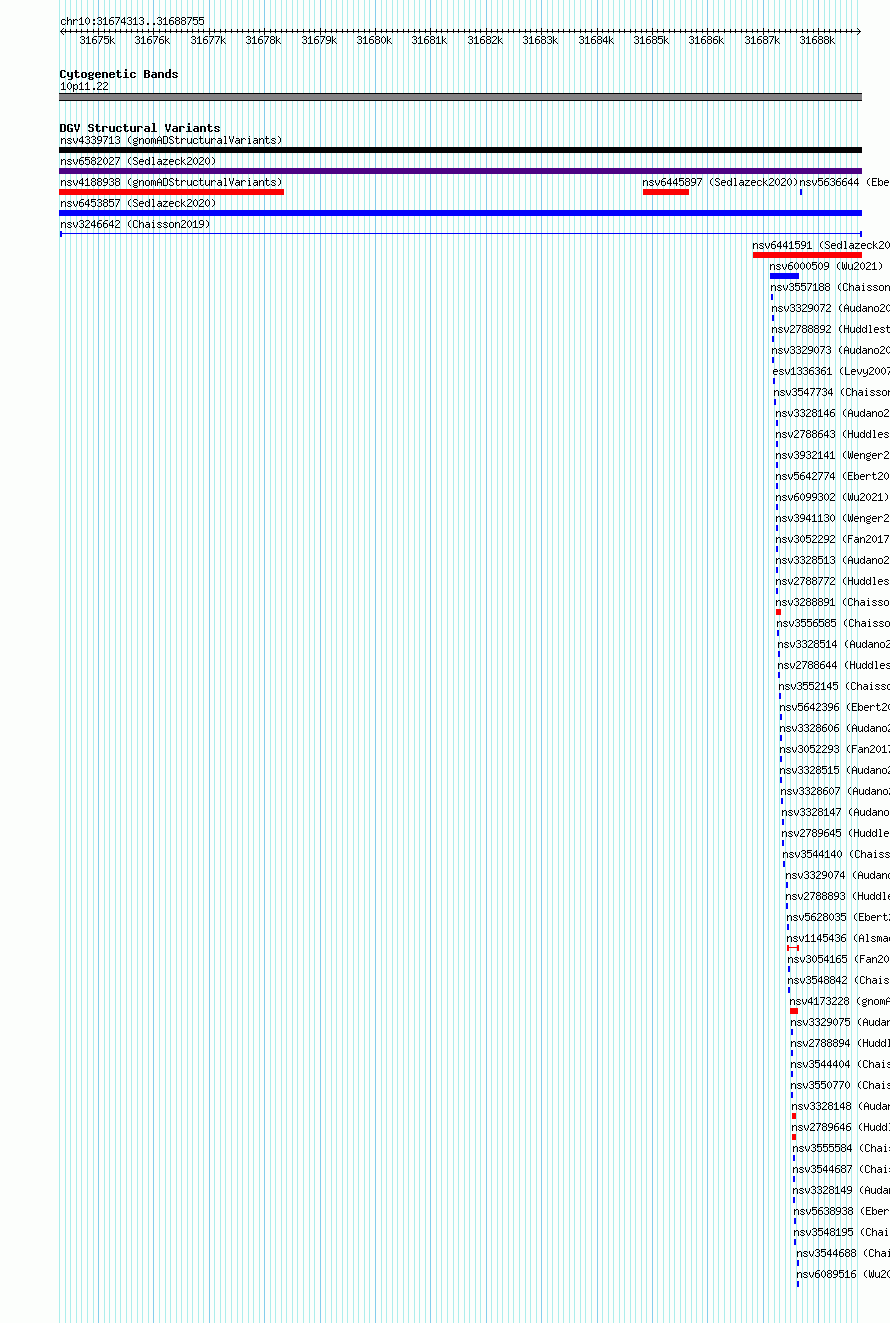Click the nsv2789646 variant label
890x1323 pixels.
tap(841, 1127)
